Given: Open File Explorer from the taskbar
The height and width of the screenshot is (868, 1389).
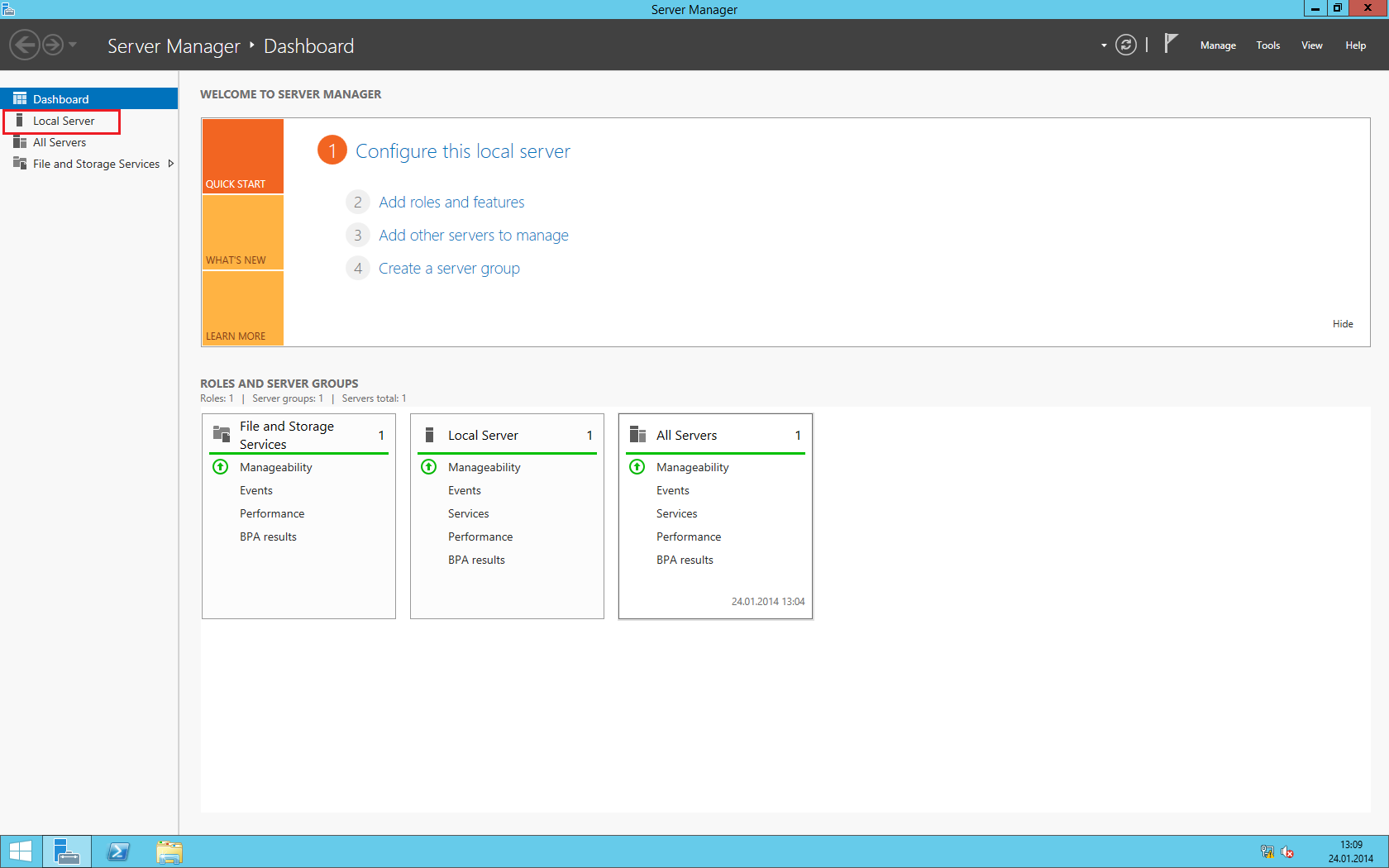Looking at the screenshot, I should [x=169, y=851].
